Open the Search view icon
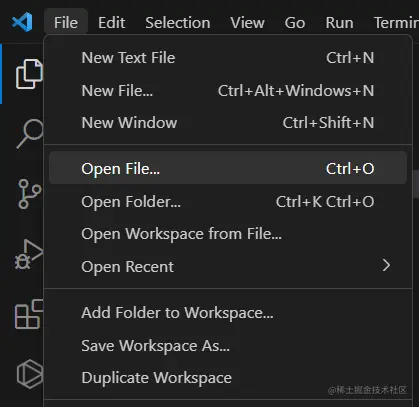The width and height of the screenshot is (419, 407). coord(30,134)
